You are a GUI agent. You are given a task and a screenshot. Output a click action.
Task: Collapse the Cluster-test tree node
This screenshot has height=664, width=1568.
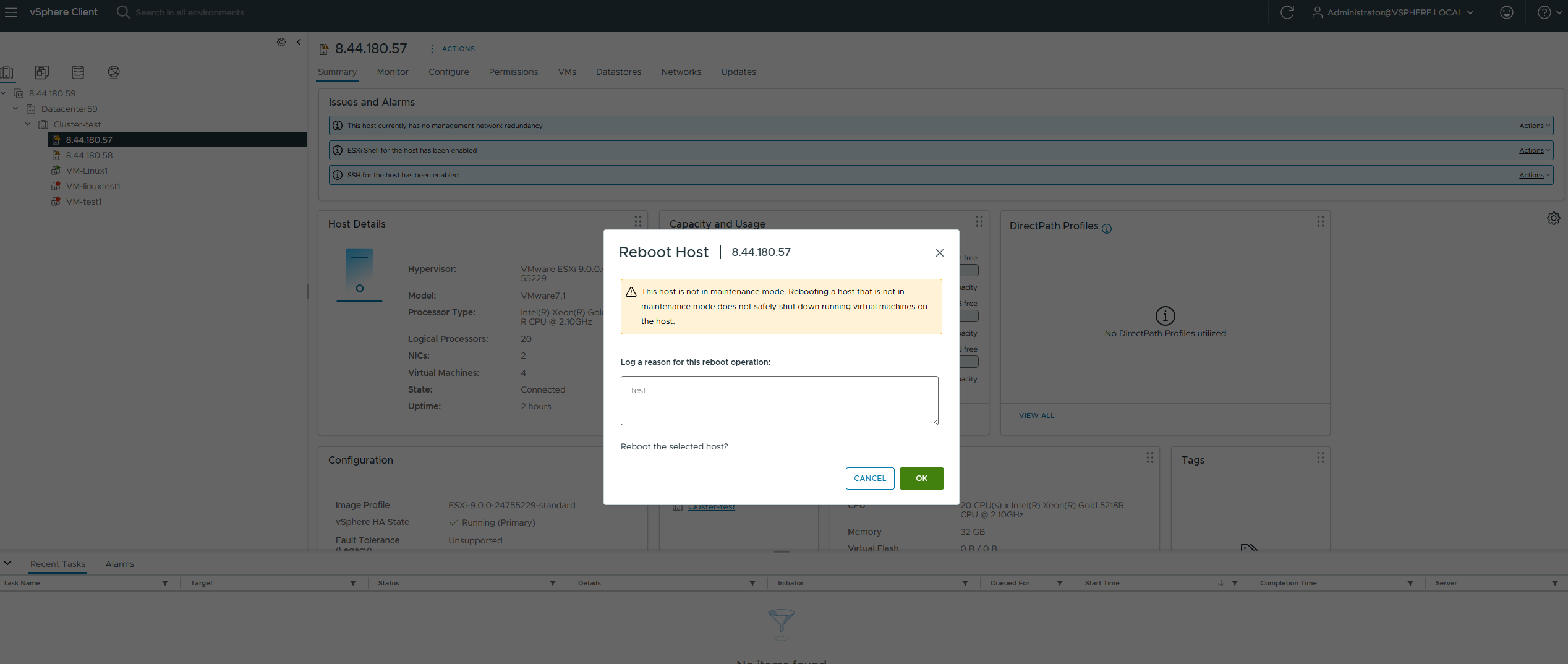click(x=28, y=124)
